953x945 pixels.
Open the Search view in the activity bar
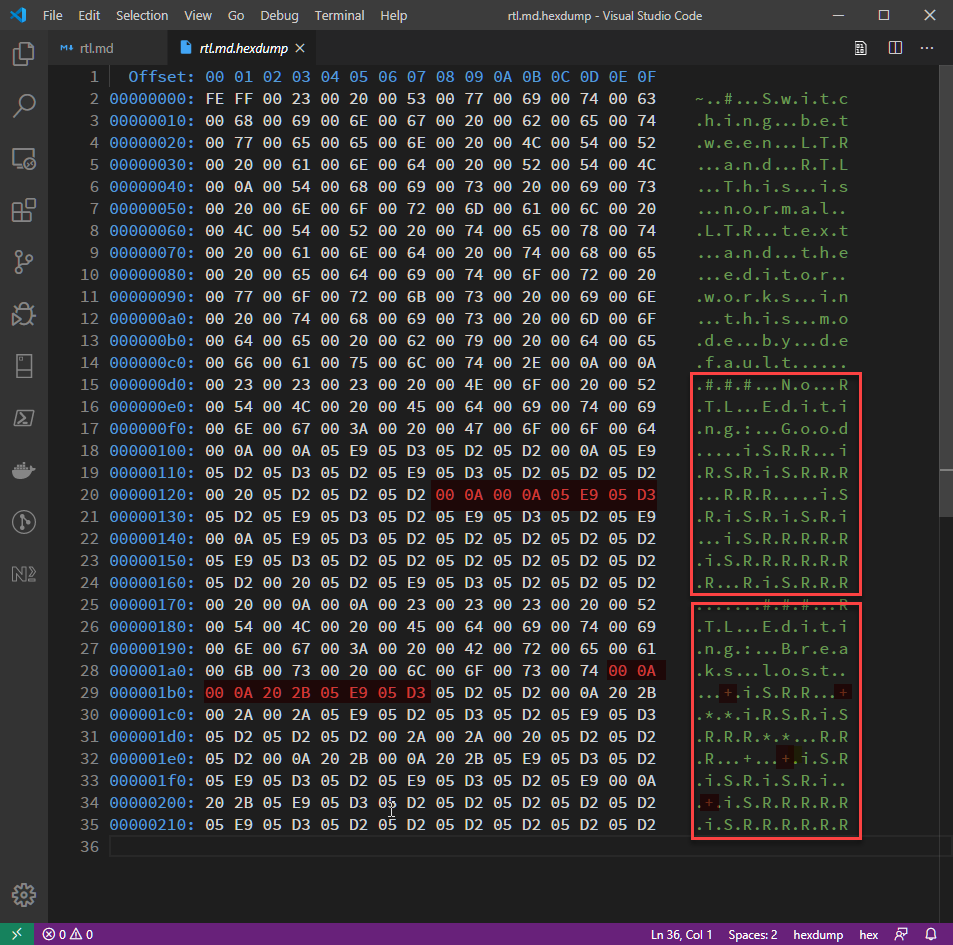23,105
